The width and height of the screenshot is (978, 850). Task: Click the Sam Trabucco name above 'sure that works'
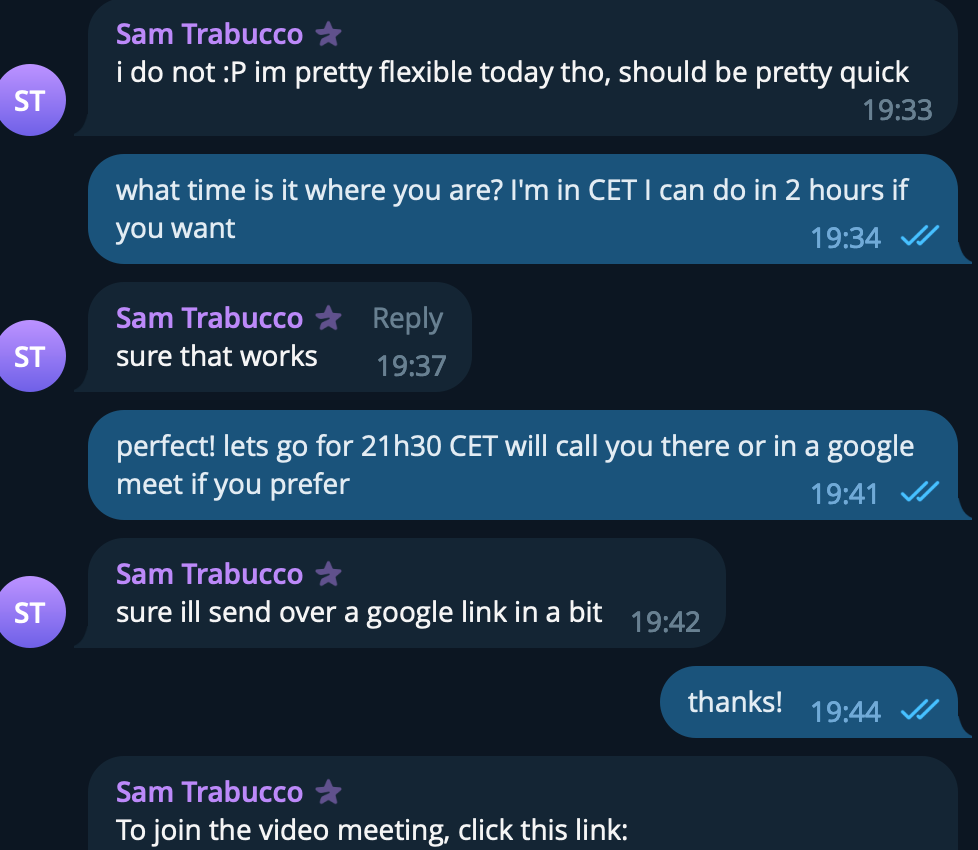[x=209, y=319]
